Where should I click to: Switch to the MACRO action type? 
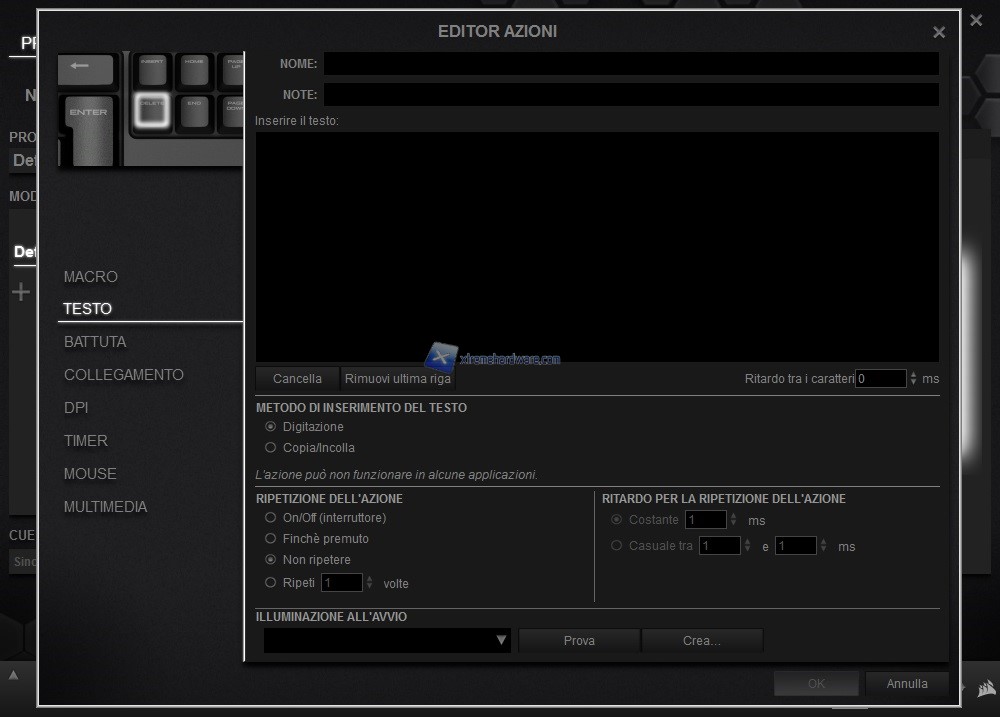(x=91, y=277)
